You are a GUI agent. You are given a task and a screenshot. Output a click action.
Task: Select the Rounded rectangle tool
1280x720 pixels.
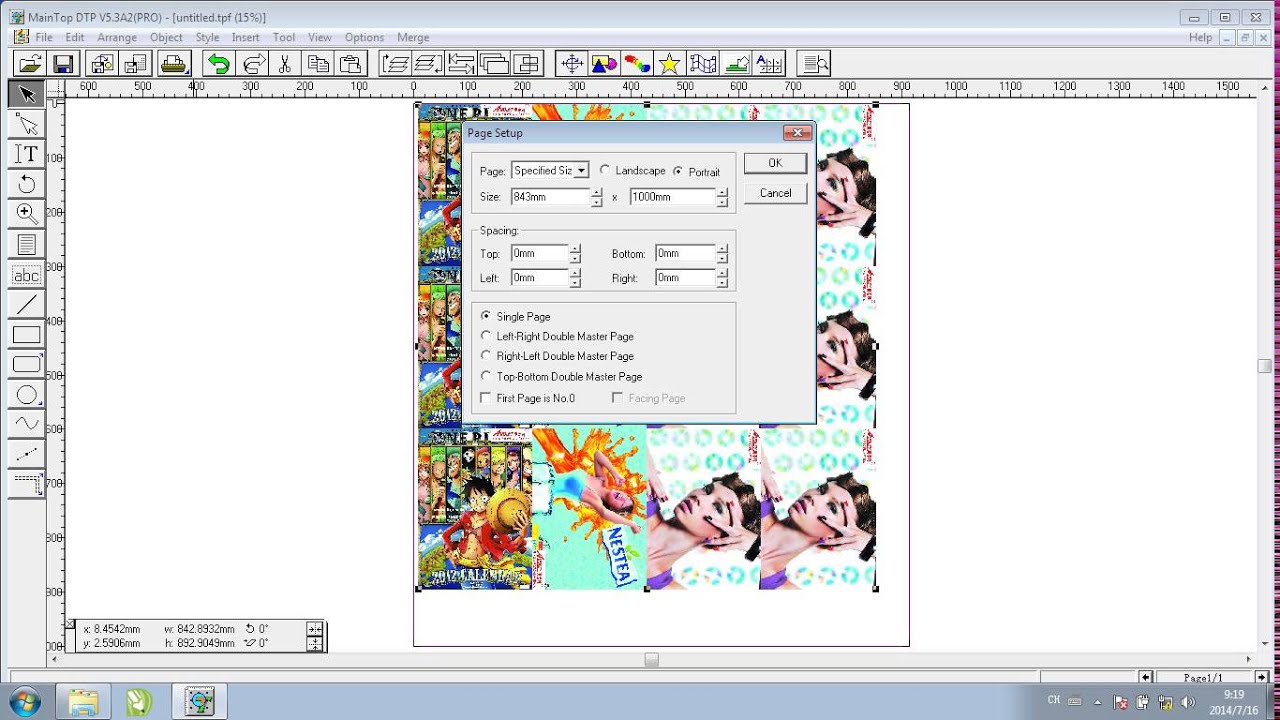(x=27, y=364)
